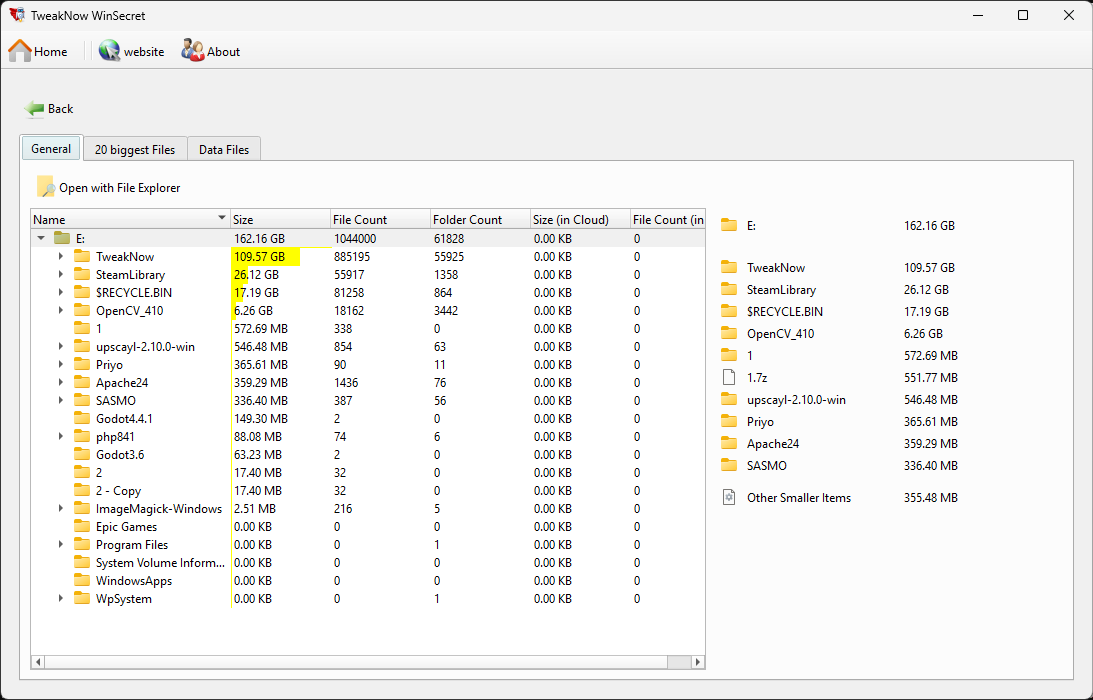Screen dimensions: 1093x700
Task: Click the WindowsApps folder icon
Action: tap(82, 581)
